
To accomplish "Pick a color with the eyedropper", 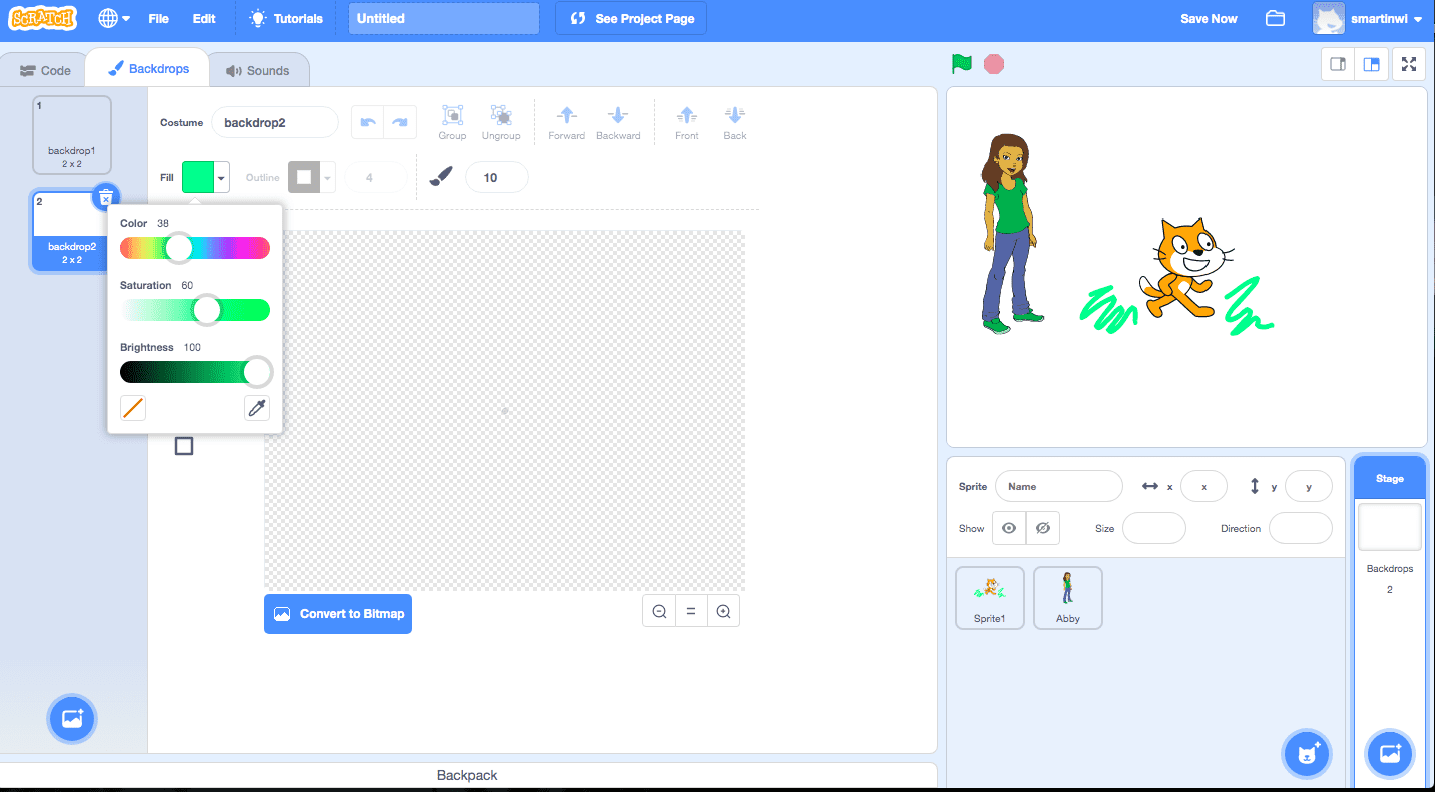I will (x=257, y=407).
